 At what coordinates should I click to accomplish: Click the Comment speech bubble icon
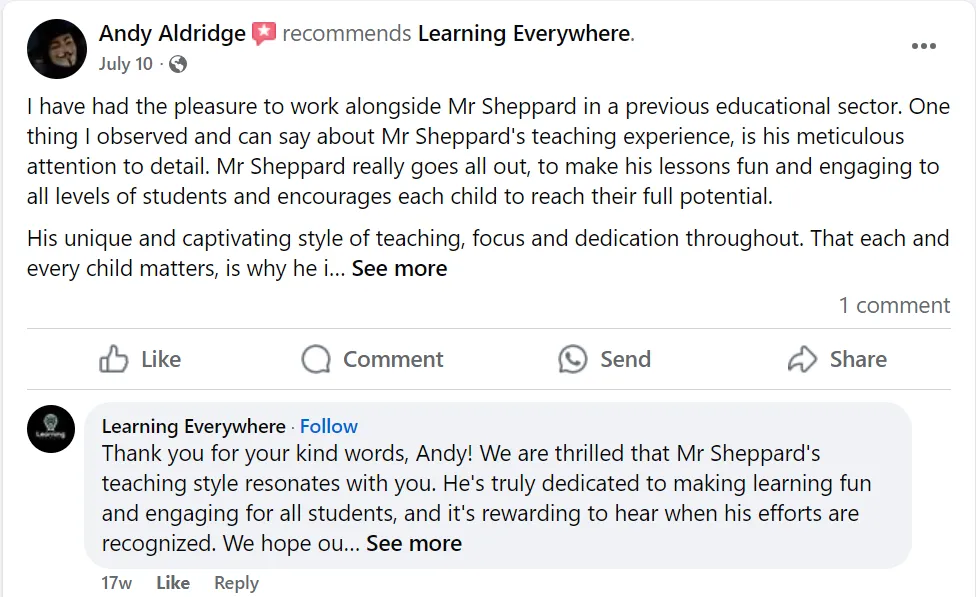click(x=316, y=359)
